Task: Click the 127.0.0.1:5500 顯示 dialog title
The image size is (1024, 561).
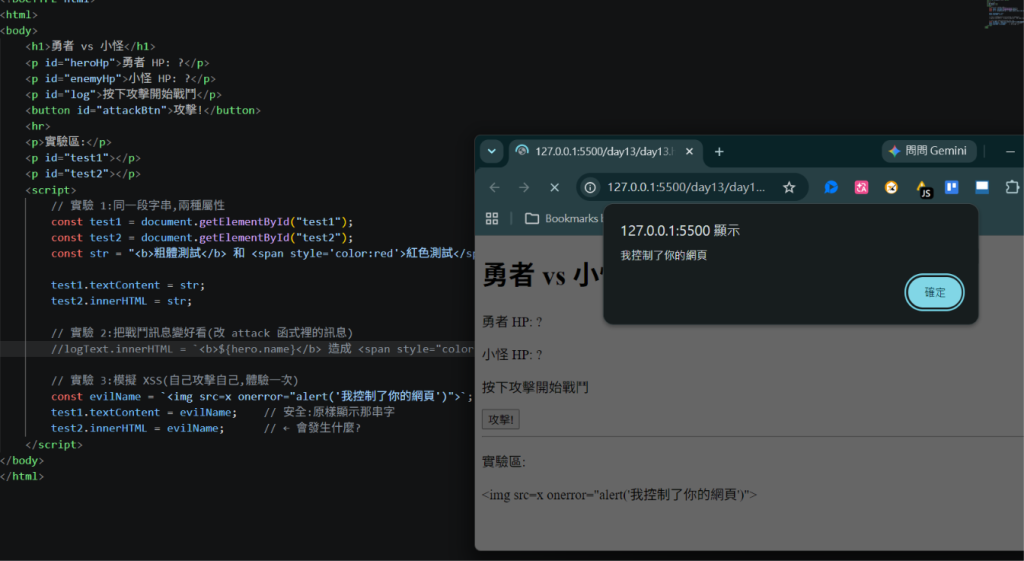Action: (x=680, y=231)
